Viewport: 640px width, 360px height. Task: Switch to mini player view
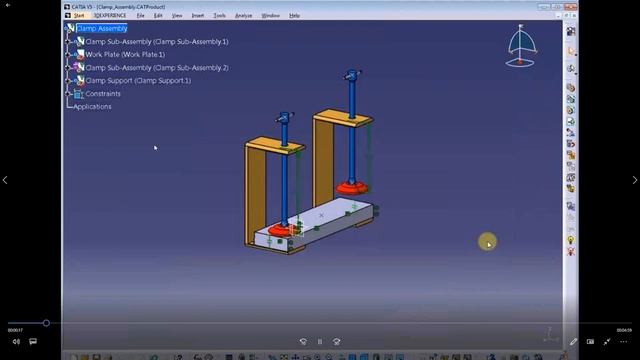click(x=590, y=342)
